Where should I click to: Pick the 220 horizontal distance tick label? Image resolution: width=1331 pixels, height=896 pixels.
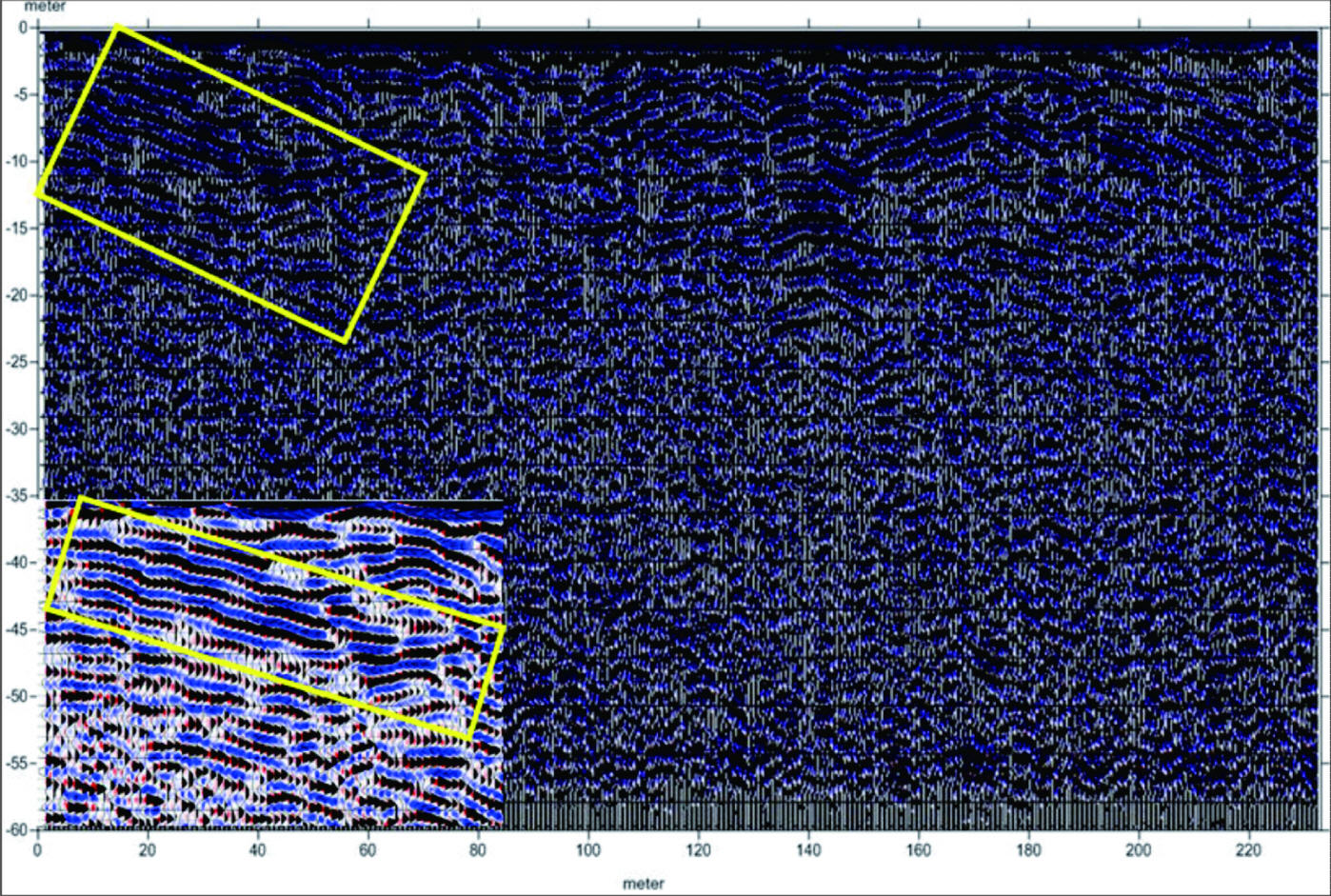1248,847
